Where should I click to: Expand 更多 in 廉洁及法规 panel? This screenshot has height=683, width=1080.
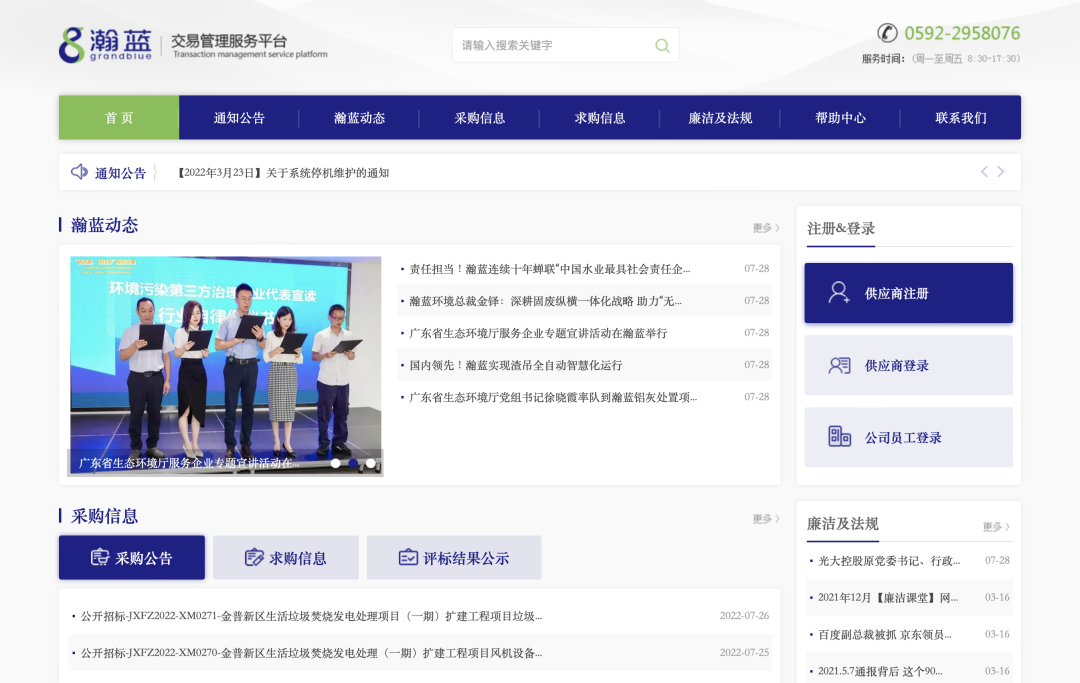click(995, 527)
